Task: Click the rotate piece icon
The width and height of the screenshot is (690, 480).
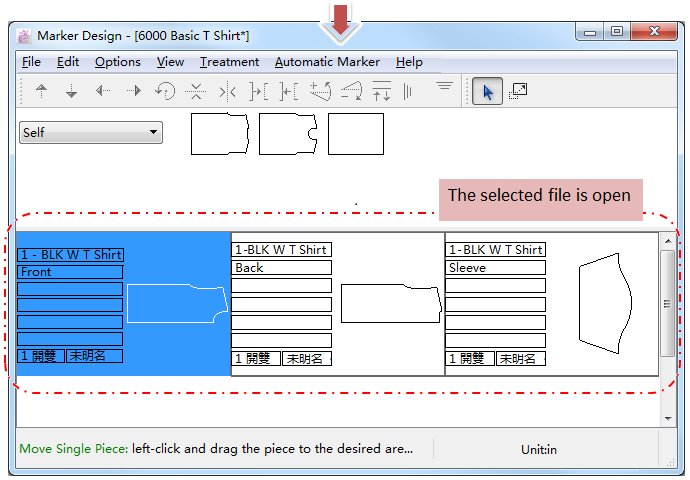Action: [x=165, y=92]
